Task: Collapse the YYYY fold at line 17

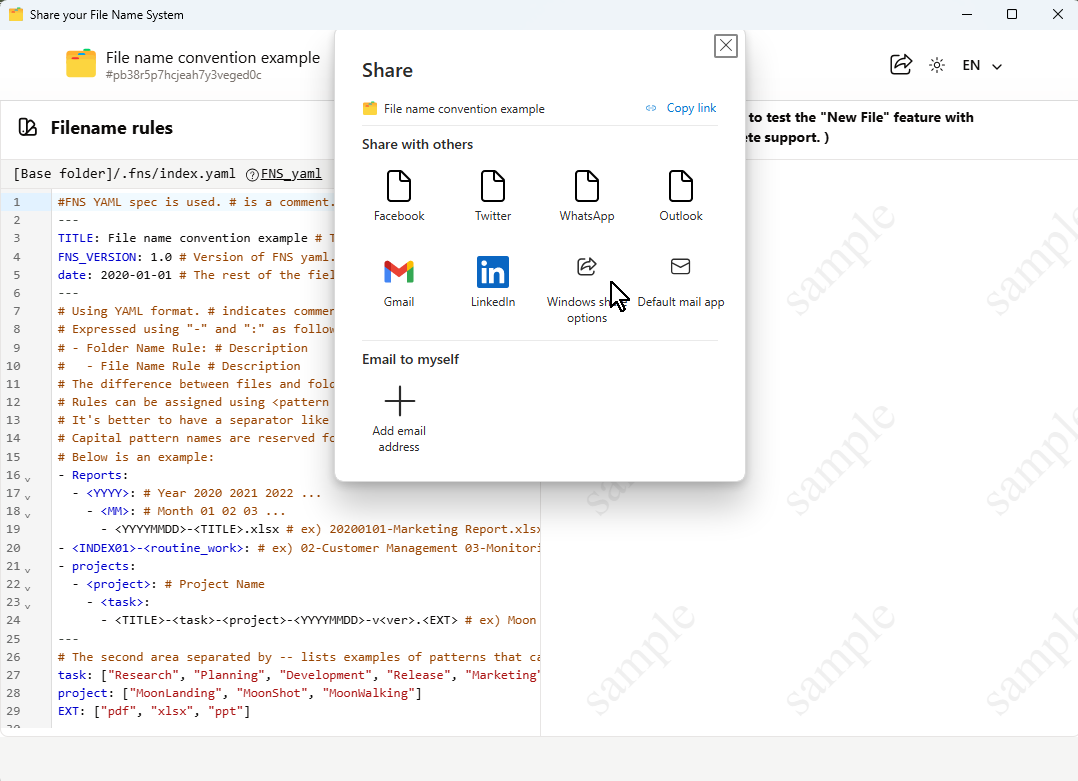Action: 27,497
